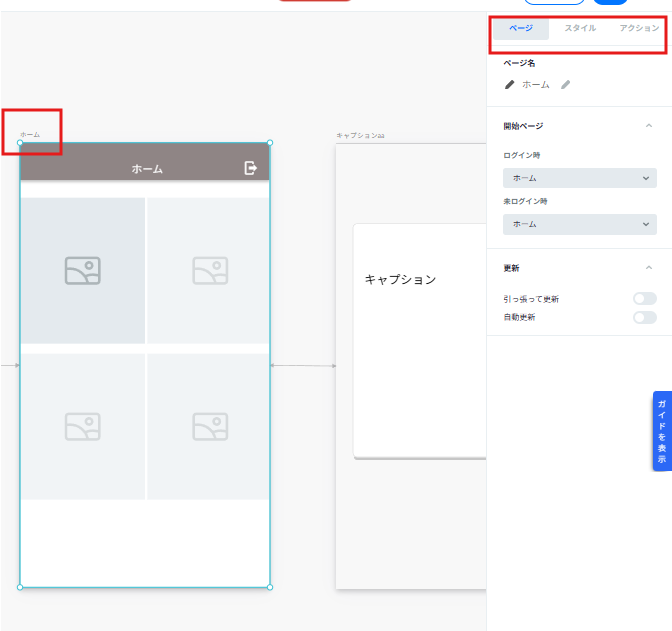Select the キャプション text element

pyautogui.click(x=400, y=279)
